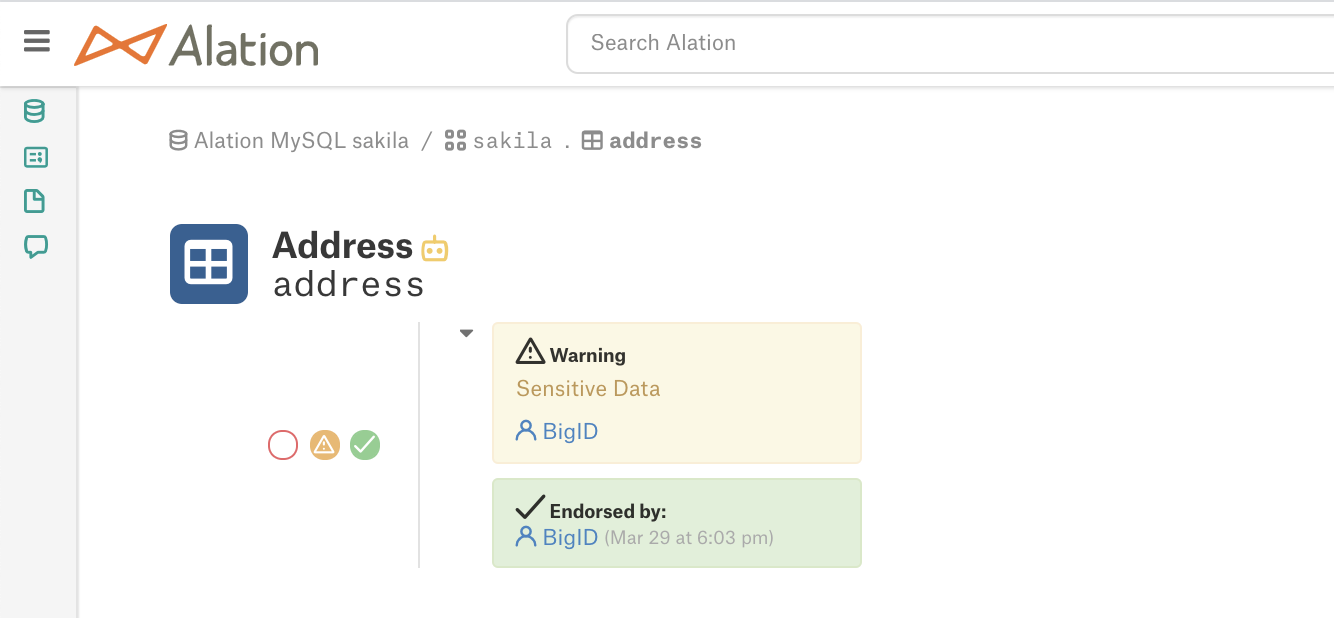Click the large blue table icon

pyautogui.click(x=209, y=264)
